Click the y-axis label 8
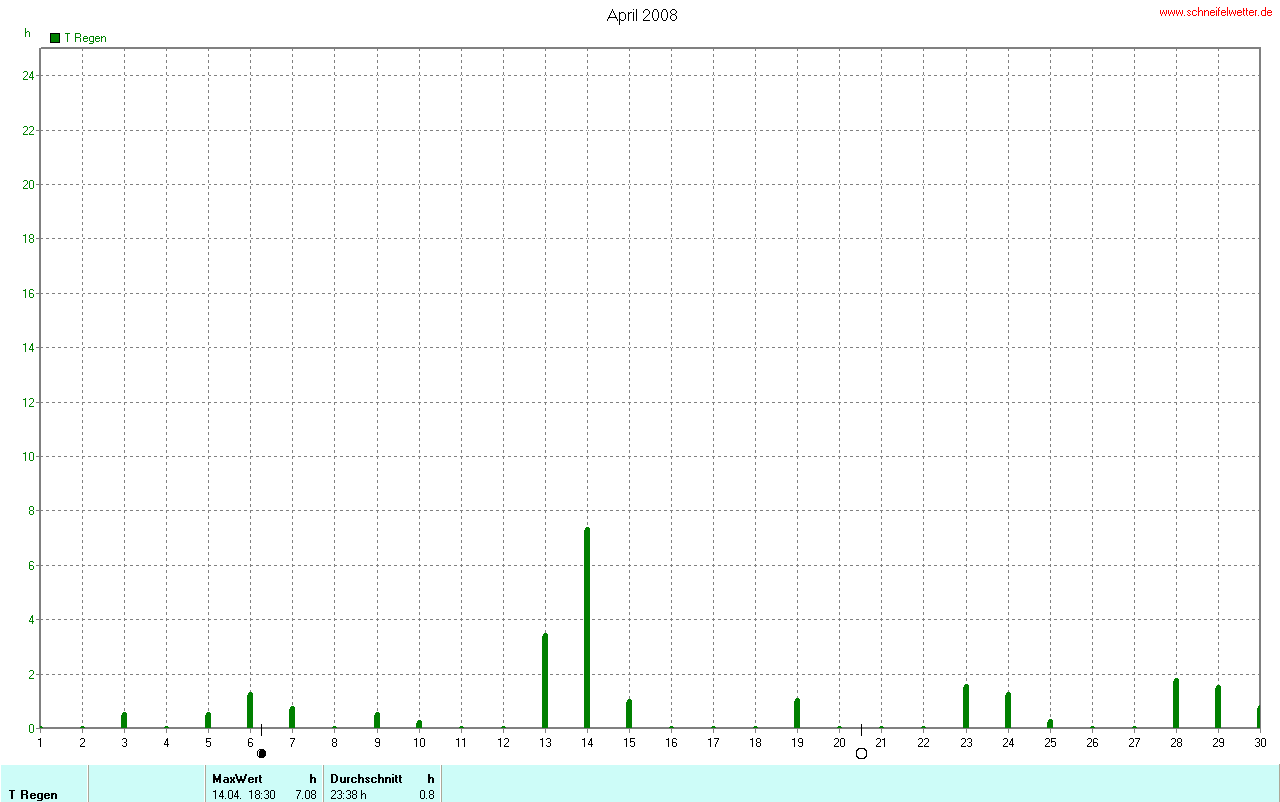Screen dimensions: 1280x802 [32, 511]
